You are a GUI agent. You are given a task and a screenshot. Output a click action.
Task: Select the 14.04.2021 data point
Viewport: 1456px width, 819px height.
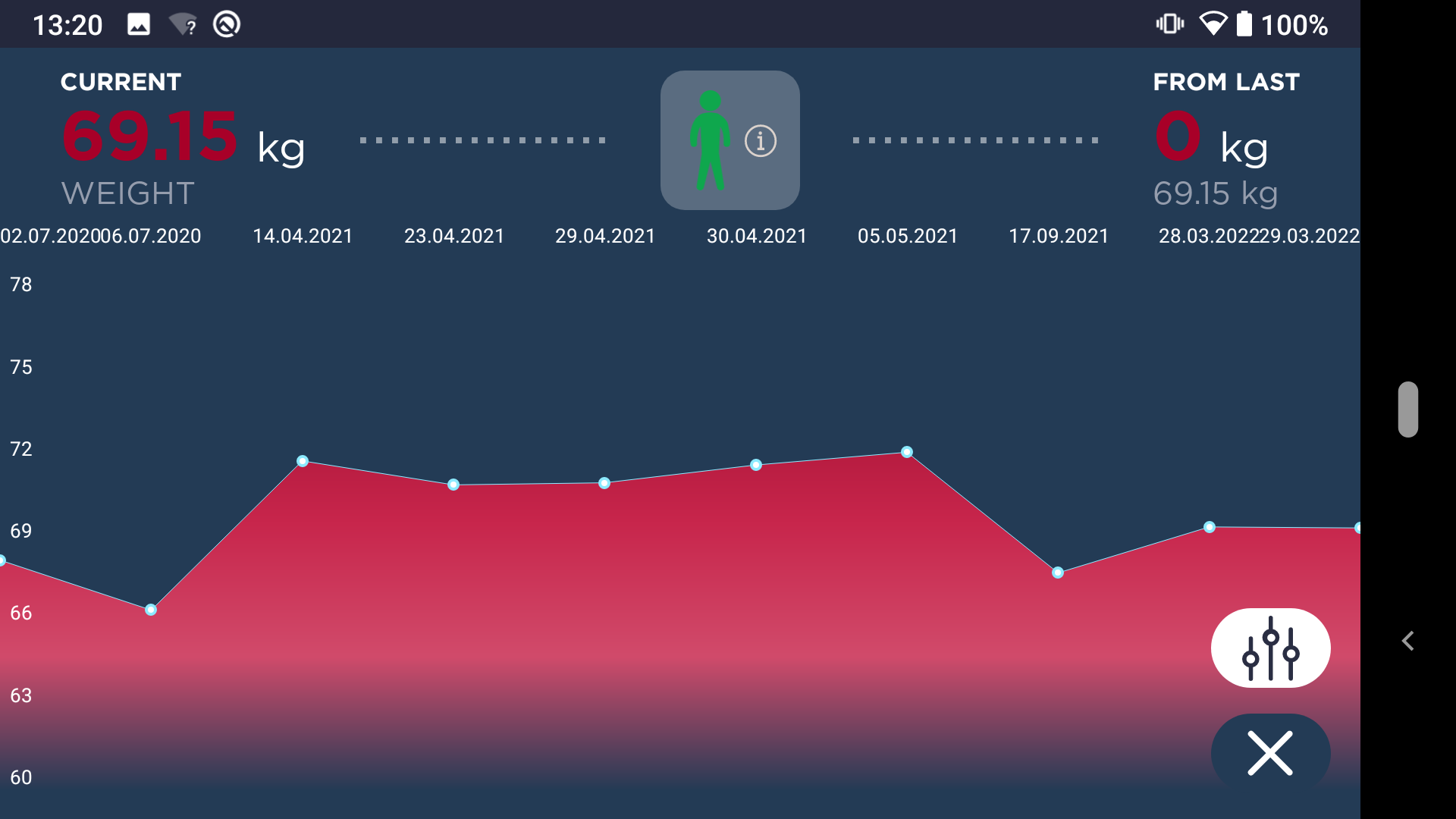[x=303, y=461]
